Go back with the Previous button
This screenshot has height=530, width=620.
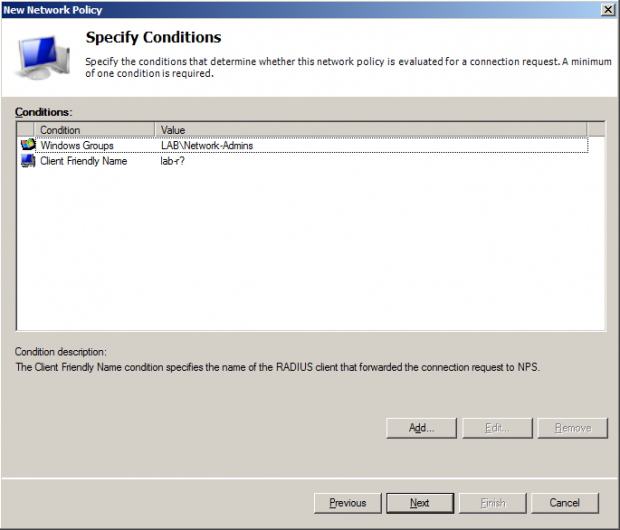click(x=348, y=503)
